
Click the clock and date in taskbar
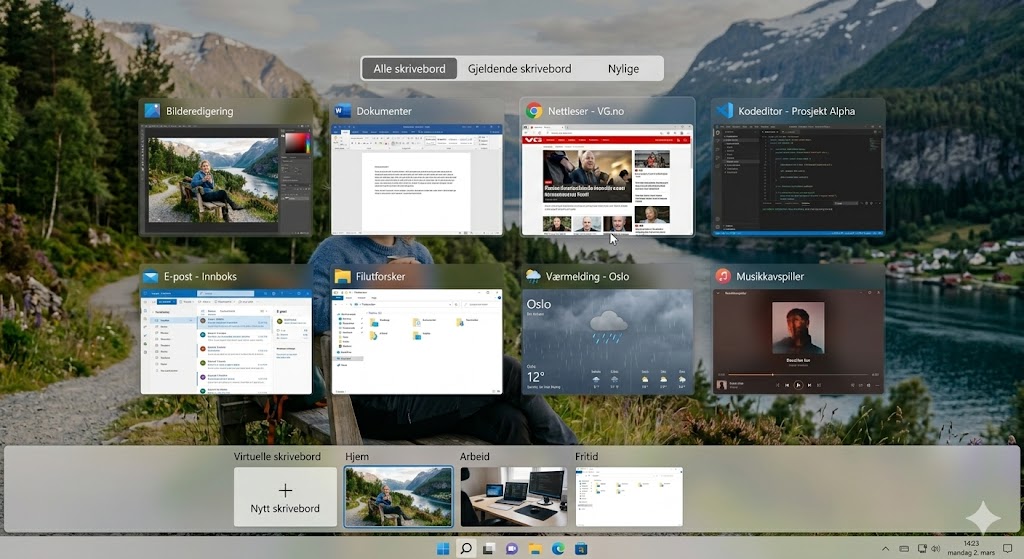[970, 549]
